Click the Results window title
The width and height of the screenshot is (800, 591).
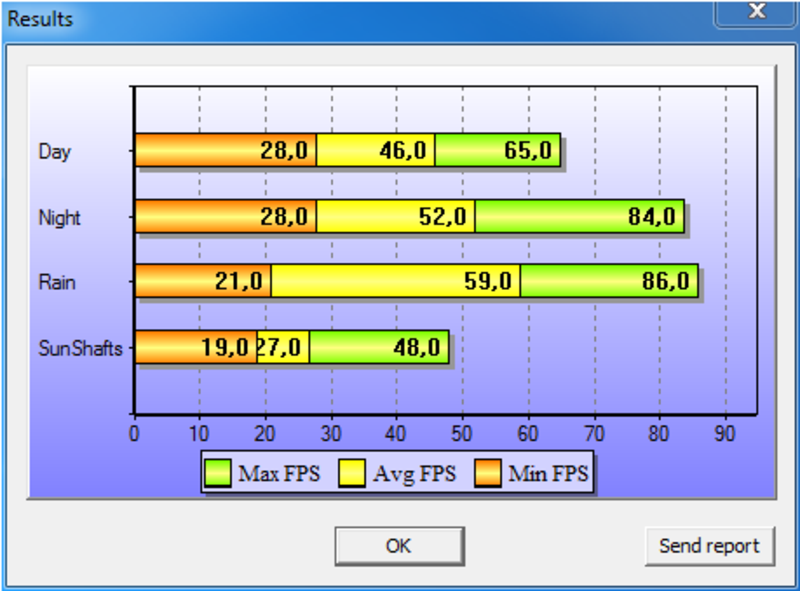[x=40, y=19]
